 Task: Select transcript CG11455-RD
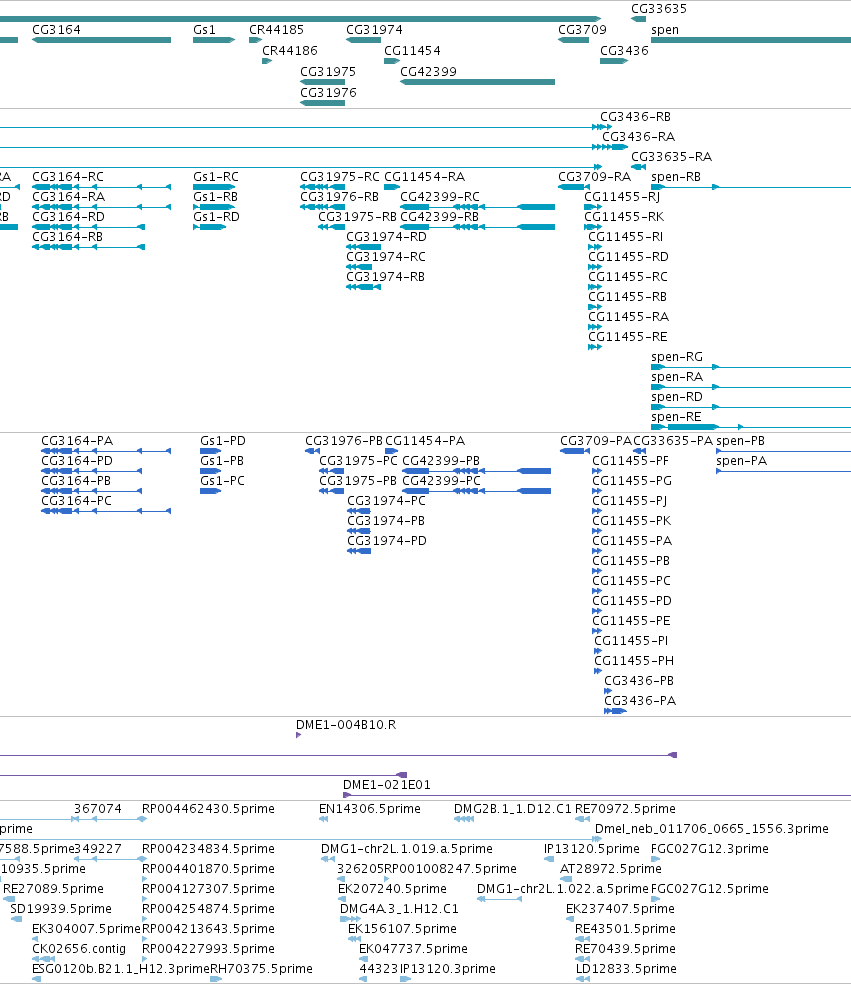pyautogui.click(x=628, y=257)
